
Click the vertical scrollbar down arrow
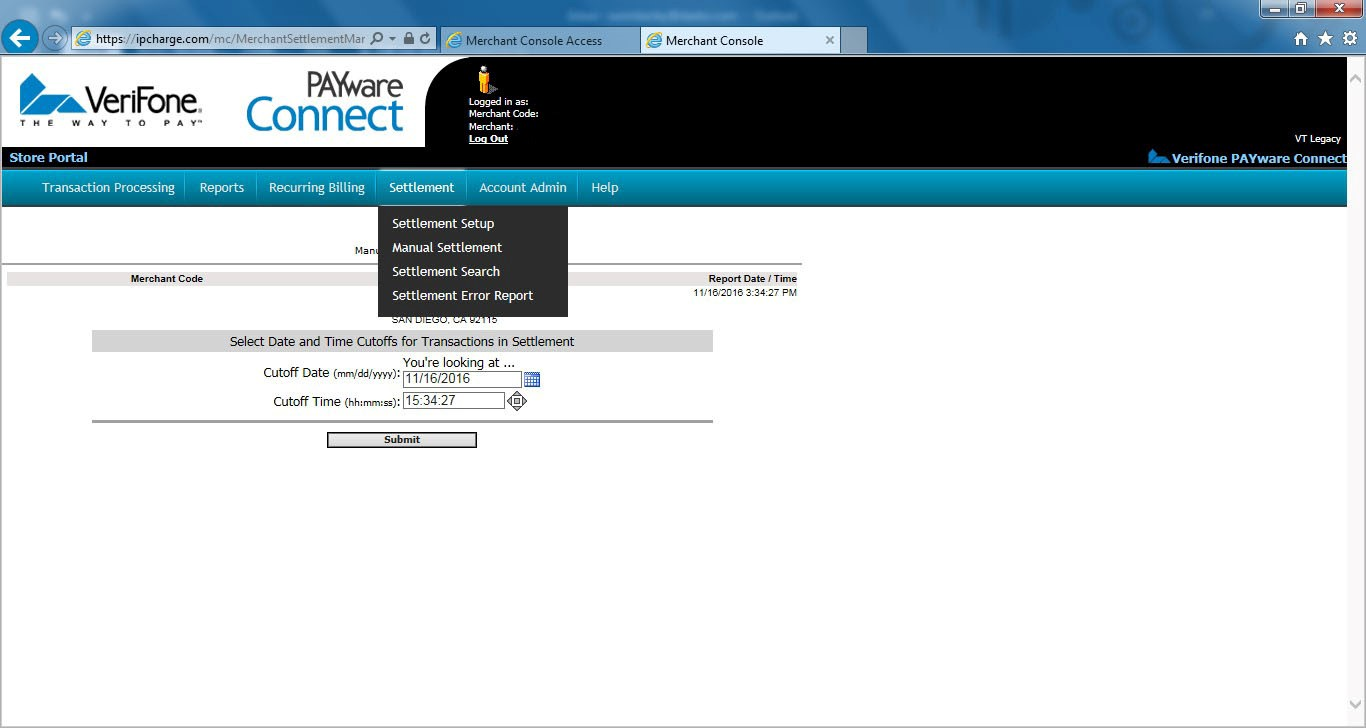[1356, 704]
